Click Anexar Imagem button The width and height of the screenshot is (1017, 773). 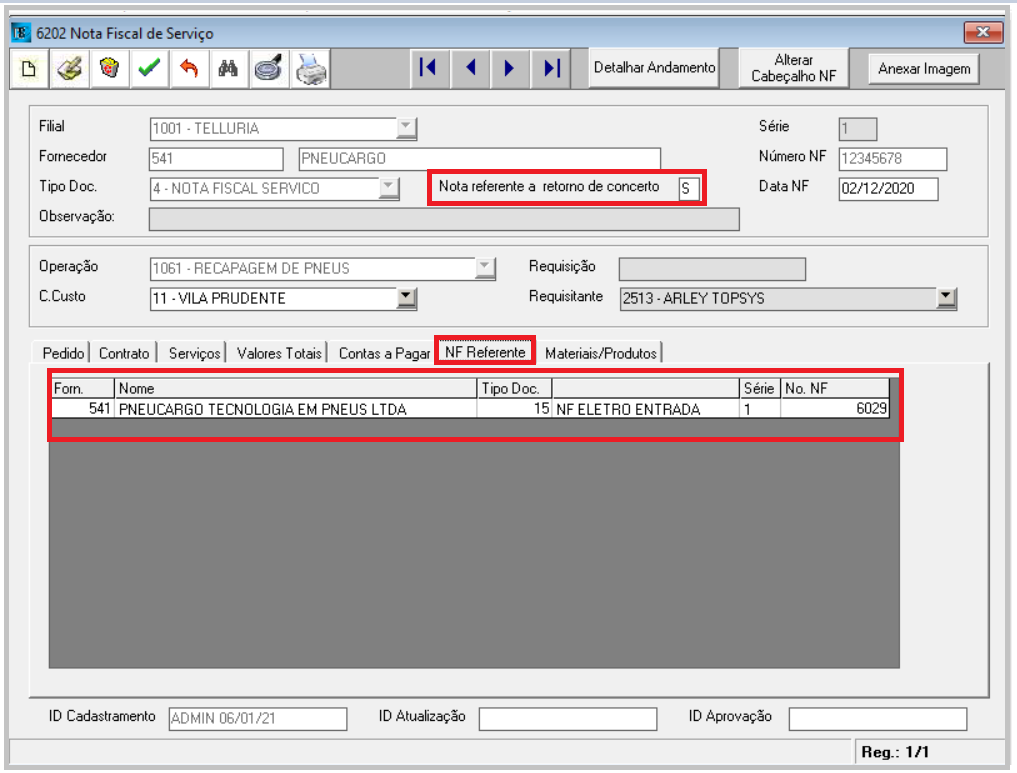(x=924, y=69)
